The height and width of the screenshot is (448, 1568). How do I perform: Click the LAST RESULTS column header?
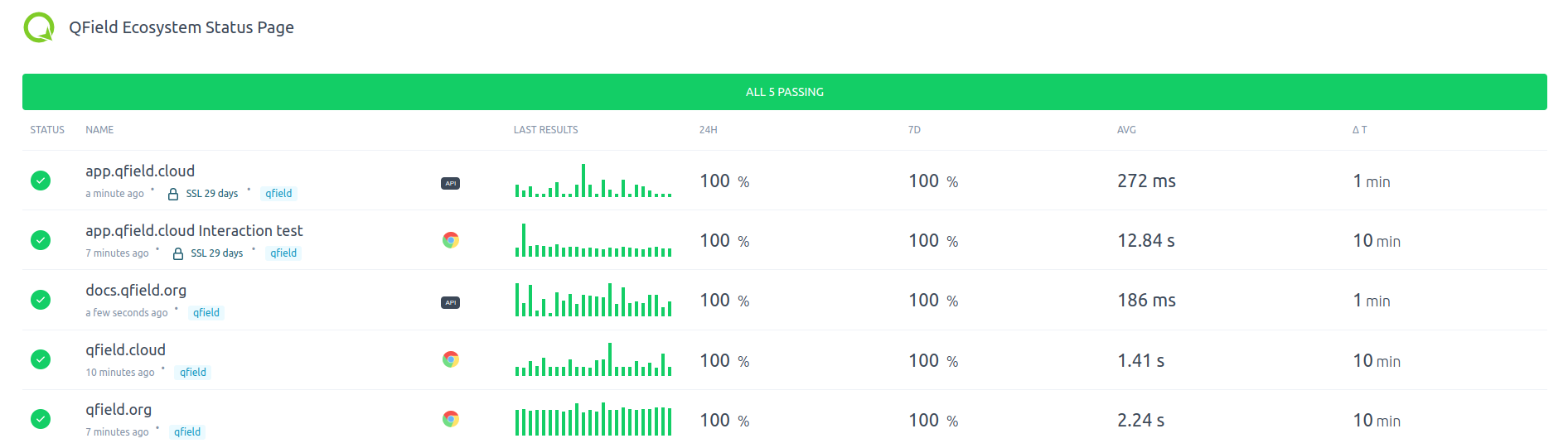(x=545, y=130)
